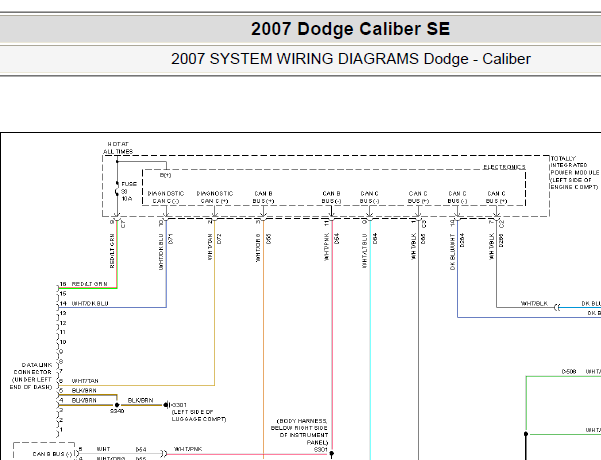Click circuit code 'D71' beside WHT/DK BLU wire
The height and width of the screenshot is (460, 601).
171,238
